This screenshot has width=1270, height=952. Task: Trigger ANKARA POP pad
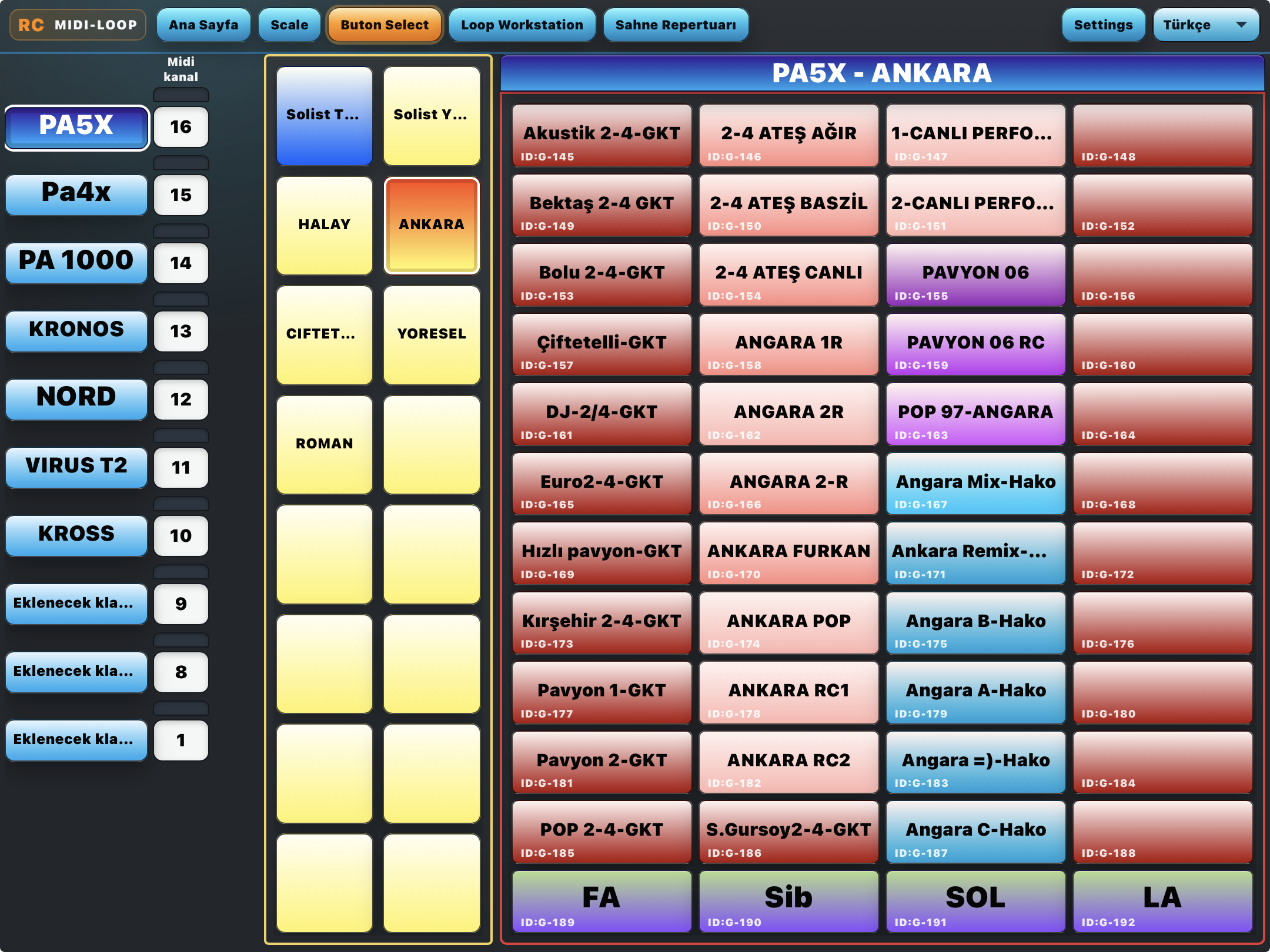[x=788, y=624]
